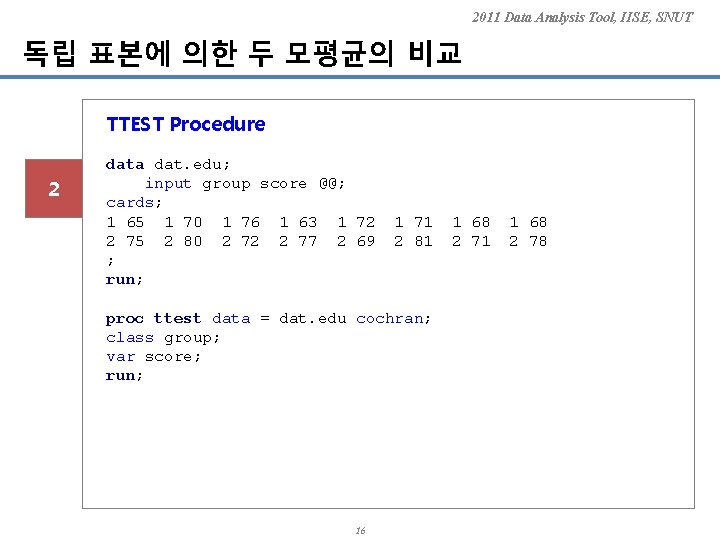Click the 'cards;' statement
720x540 pixels.
134,202
